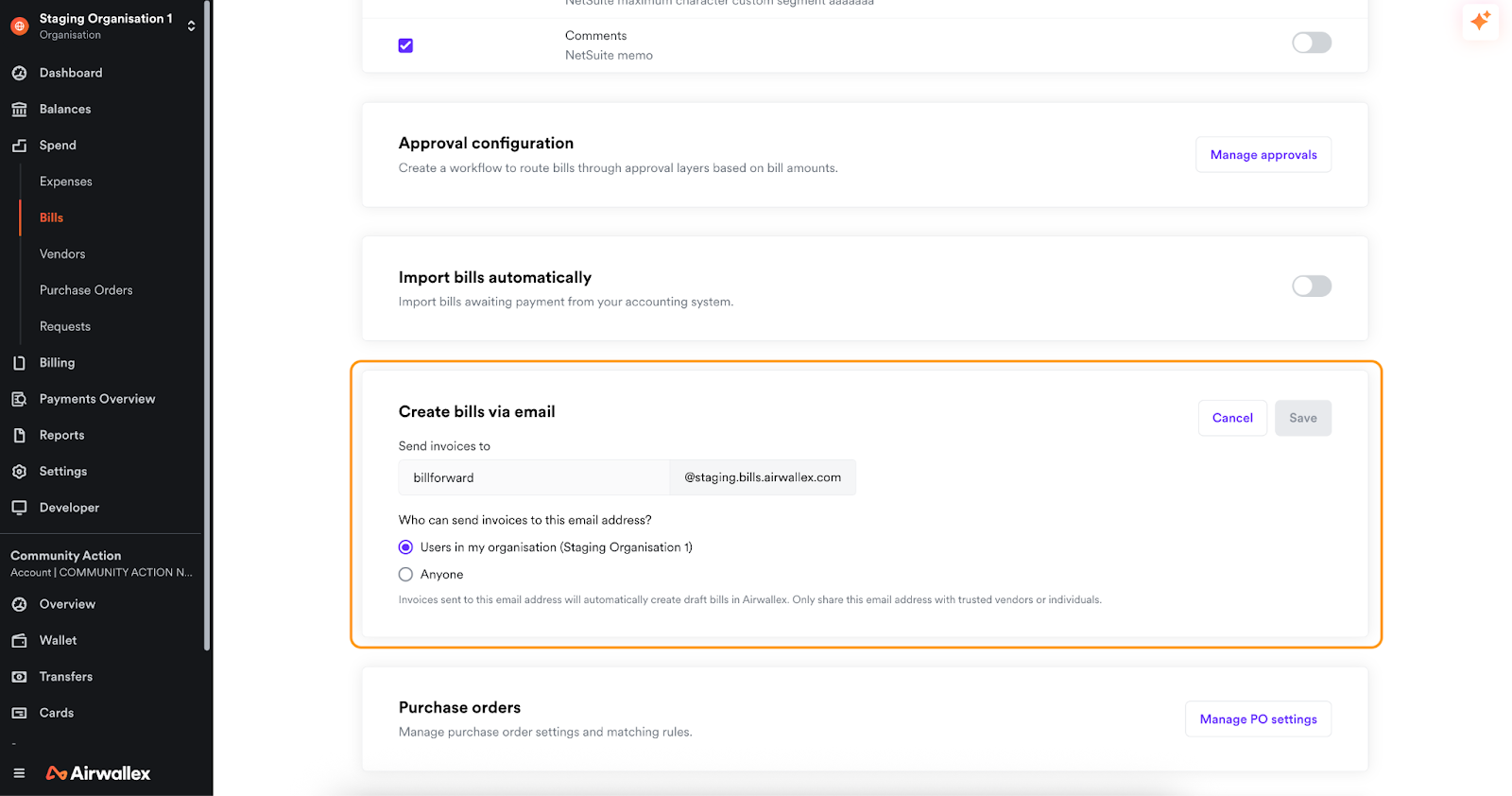Click the Payments Overview icon
The image size is (1512, 796).
point(19,399)
